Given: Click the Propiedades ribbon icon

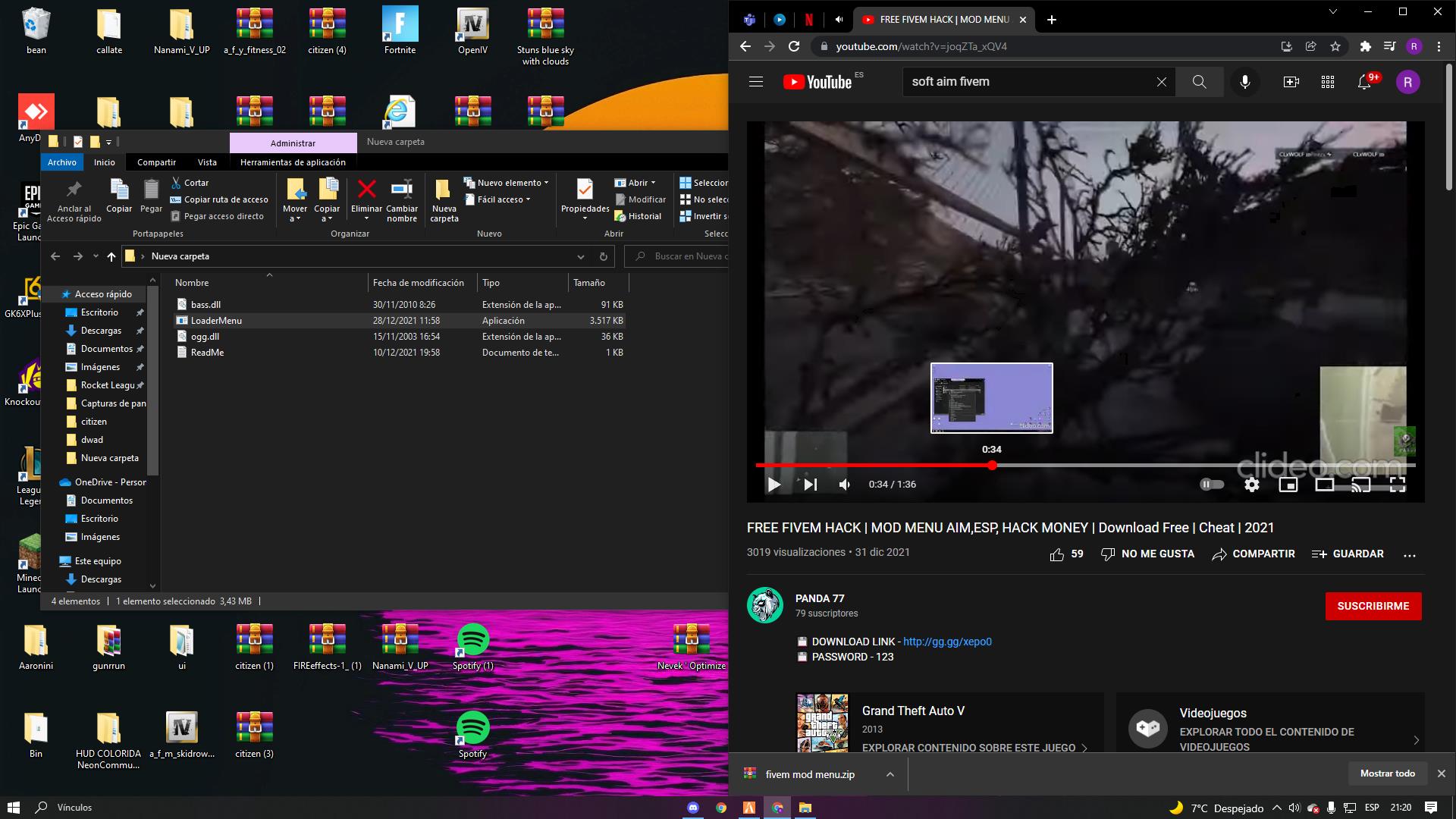Looking at the screenshot, I should [585, 190].
